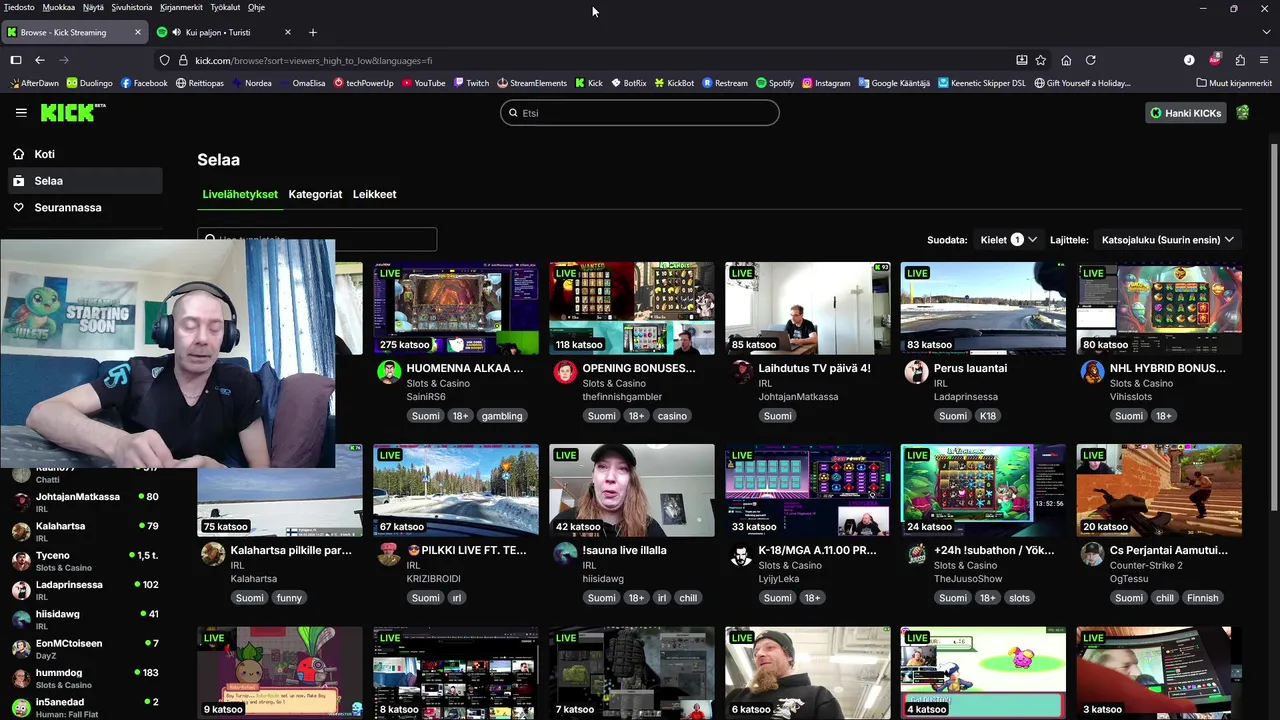Viewport: 1280px width, 720px height.
Task: Open the Koti home icon
Action: click(x=18, y=154)
